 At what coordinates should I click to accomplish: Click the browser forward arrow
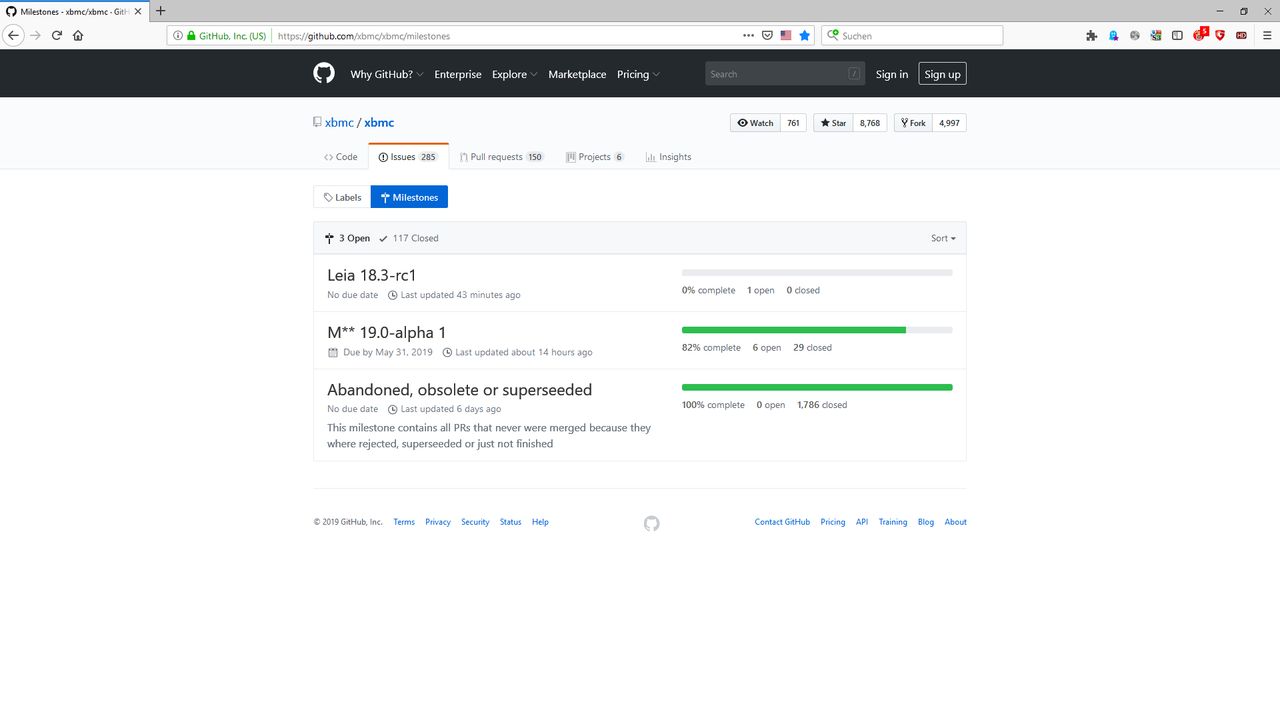coord(36,35)
